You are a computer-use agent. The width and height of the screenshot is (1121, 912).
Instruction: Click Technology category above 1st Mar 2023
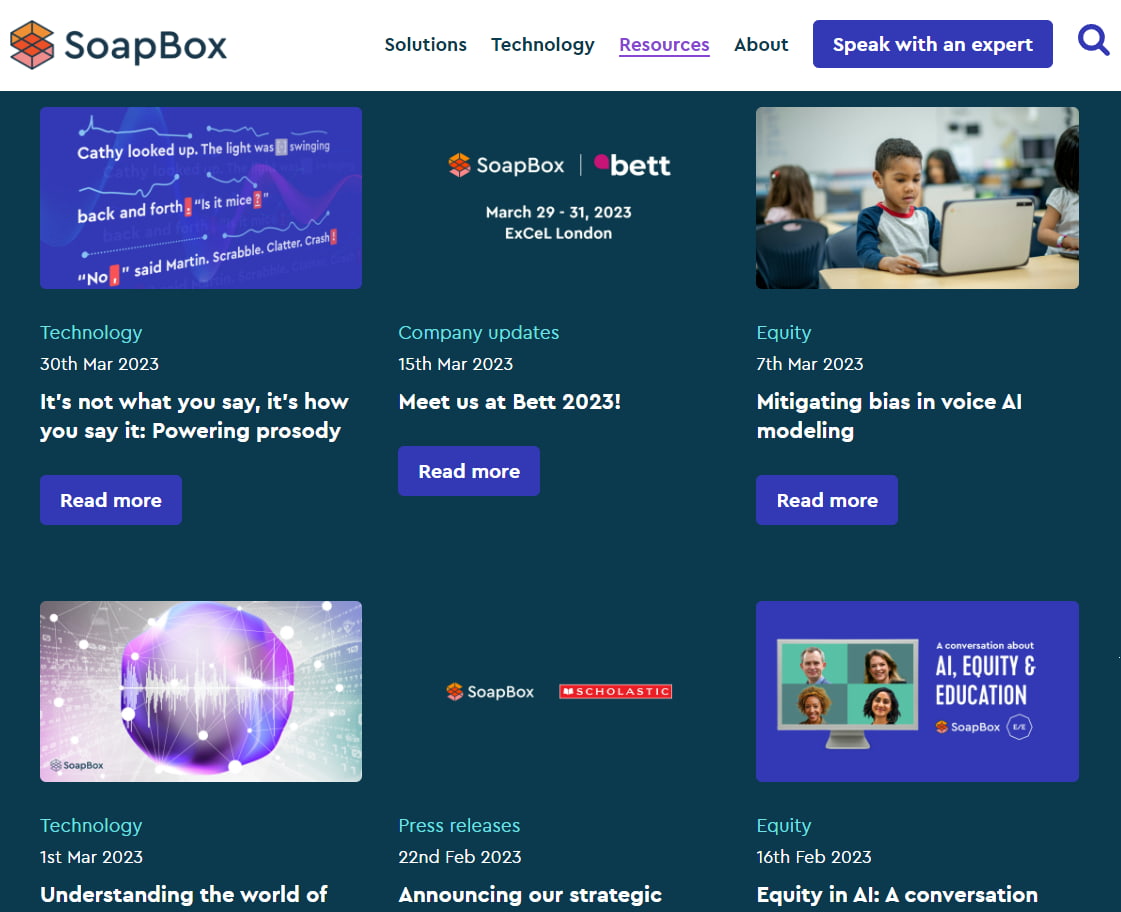91,826
